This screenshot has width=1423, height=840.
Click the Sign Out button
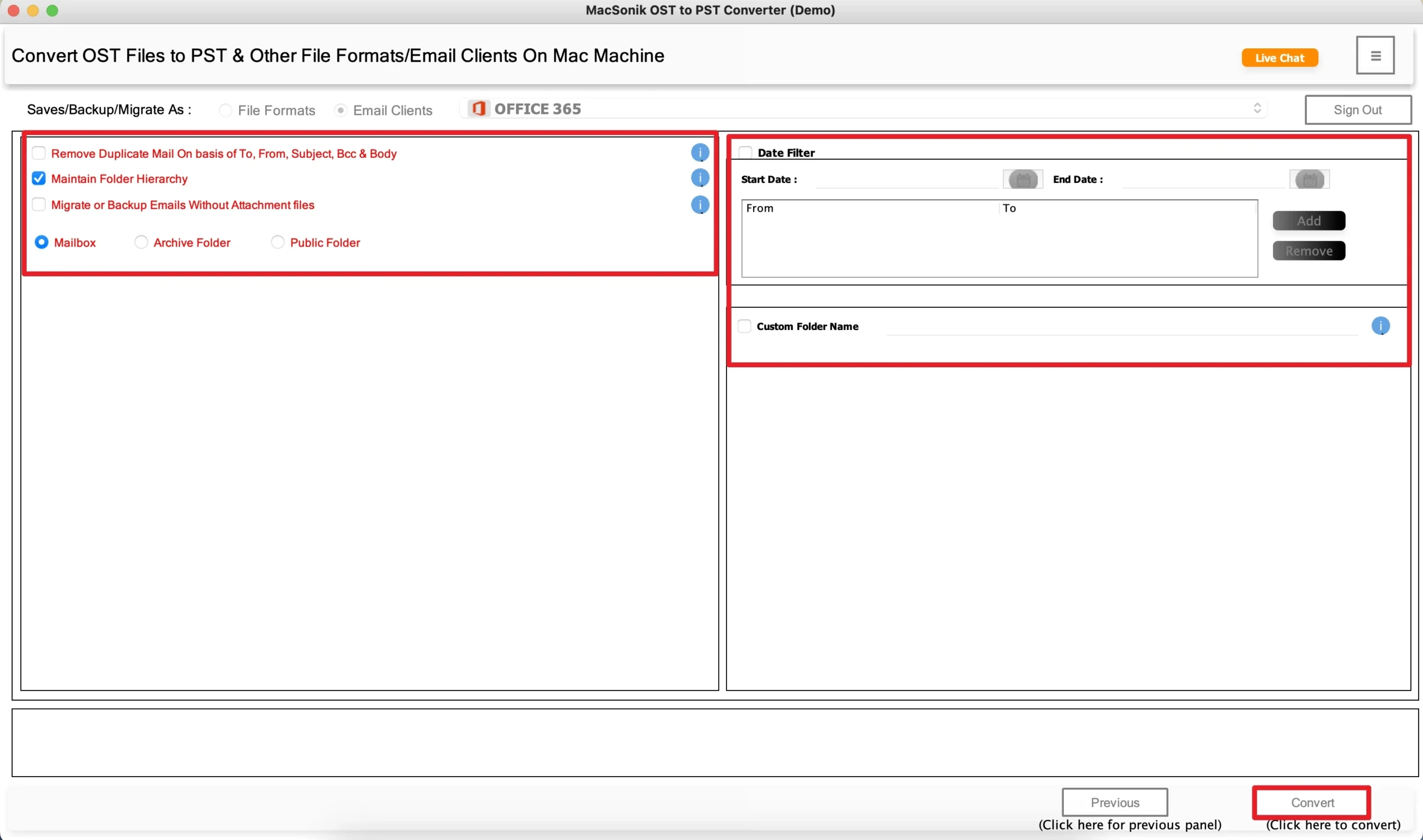(x=1357, y=110)
